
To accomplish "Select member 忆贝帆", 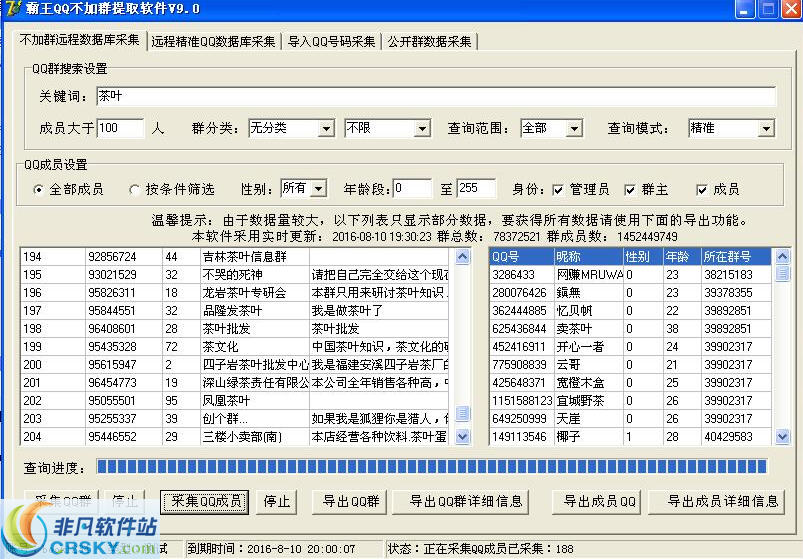I will click(x=630, y=310).
